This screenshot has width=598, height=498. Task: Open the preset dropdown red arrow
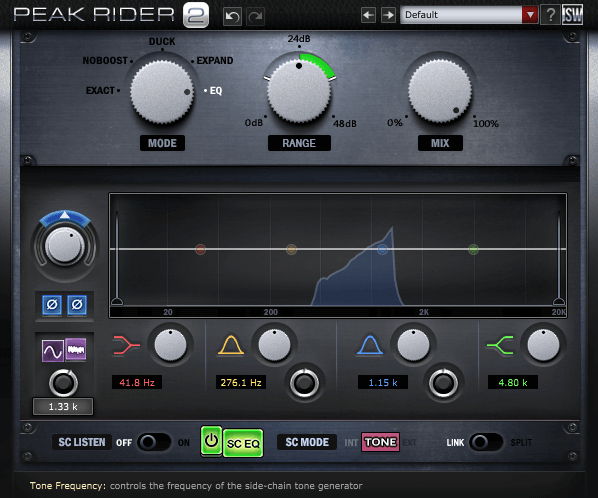pyautogui.click(x=530, y=15)
